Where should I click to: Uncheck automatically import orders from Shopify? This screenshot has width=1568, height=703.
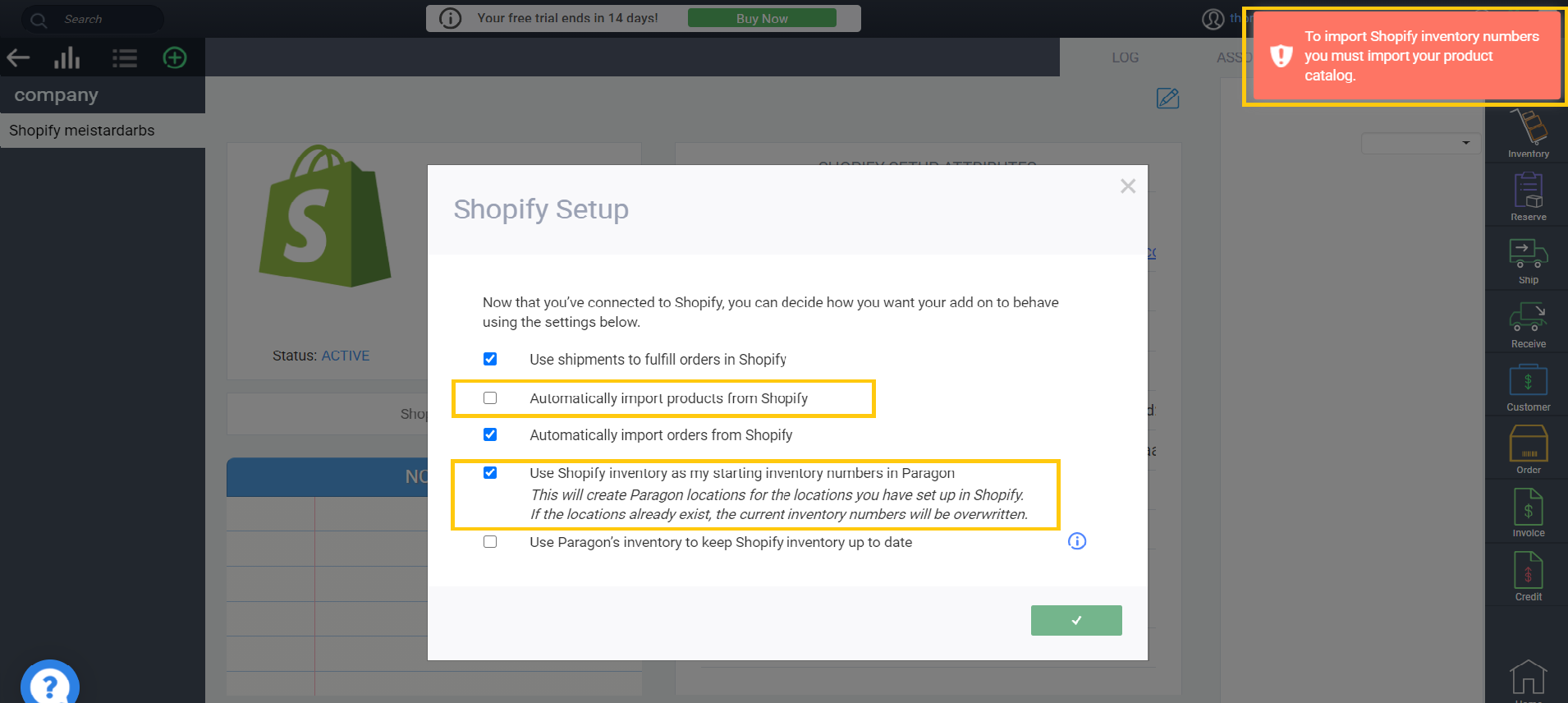pos(490,434)
